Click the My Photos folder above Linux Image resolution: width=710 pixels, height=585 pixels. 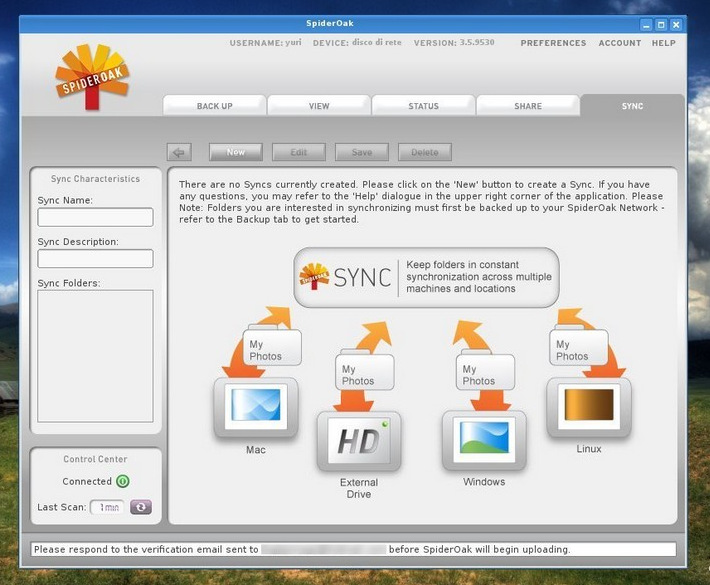tap(579, 347)
